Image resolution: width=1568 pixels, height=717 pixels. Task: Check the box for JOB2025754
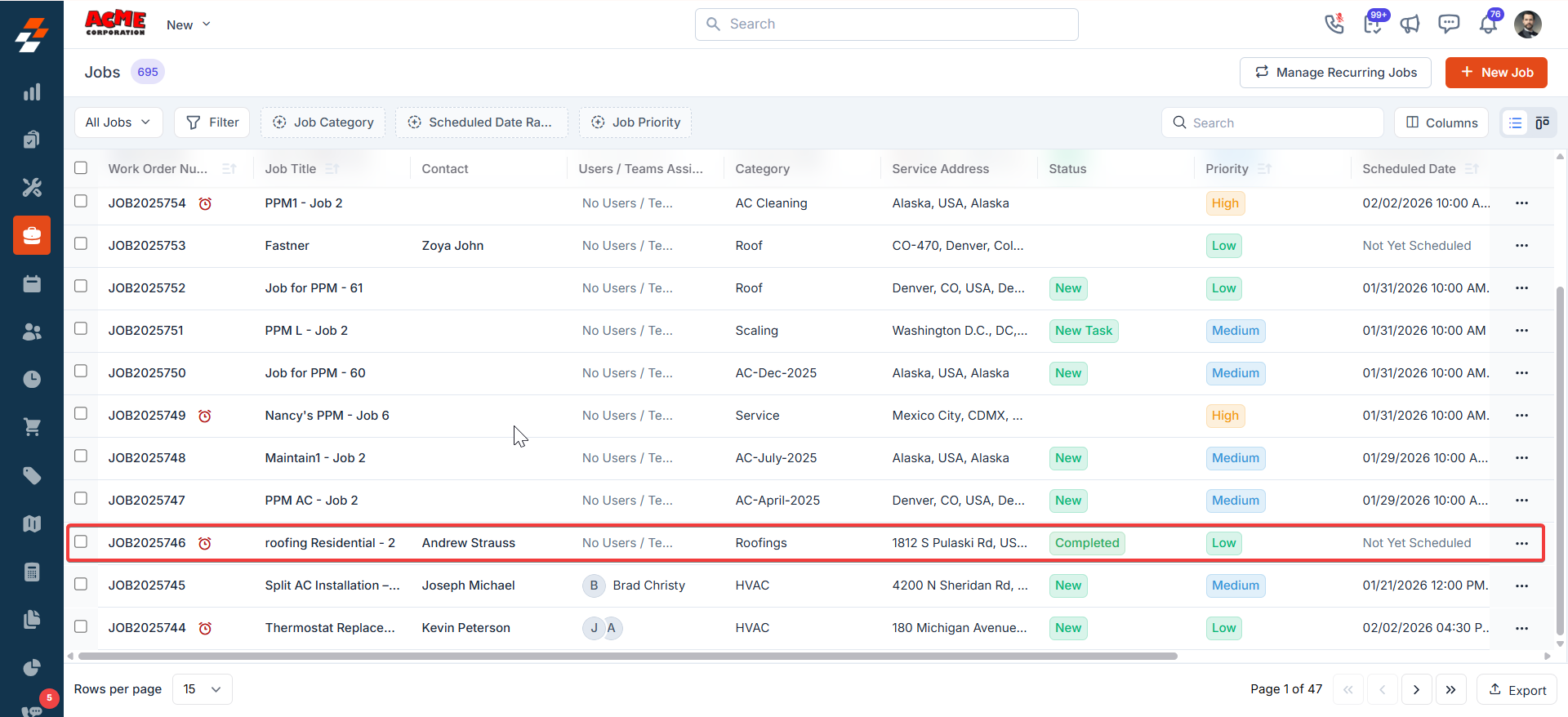(81, 201)
